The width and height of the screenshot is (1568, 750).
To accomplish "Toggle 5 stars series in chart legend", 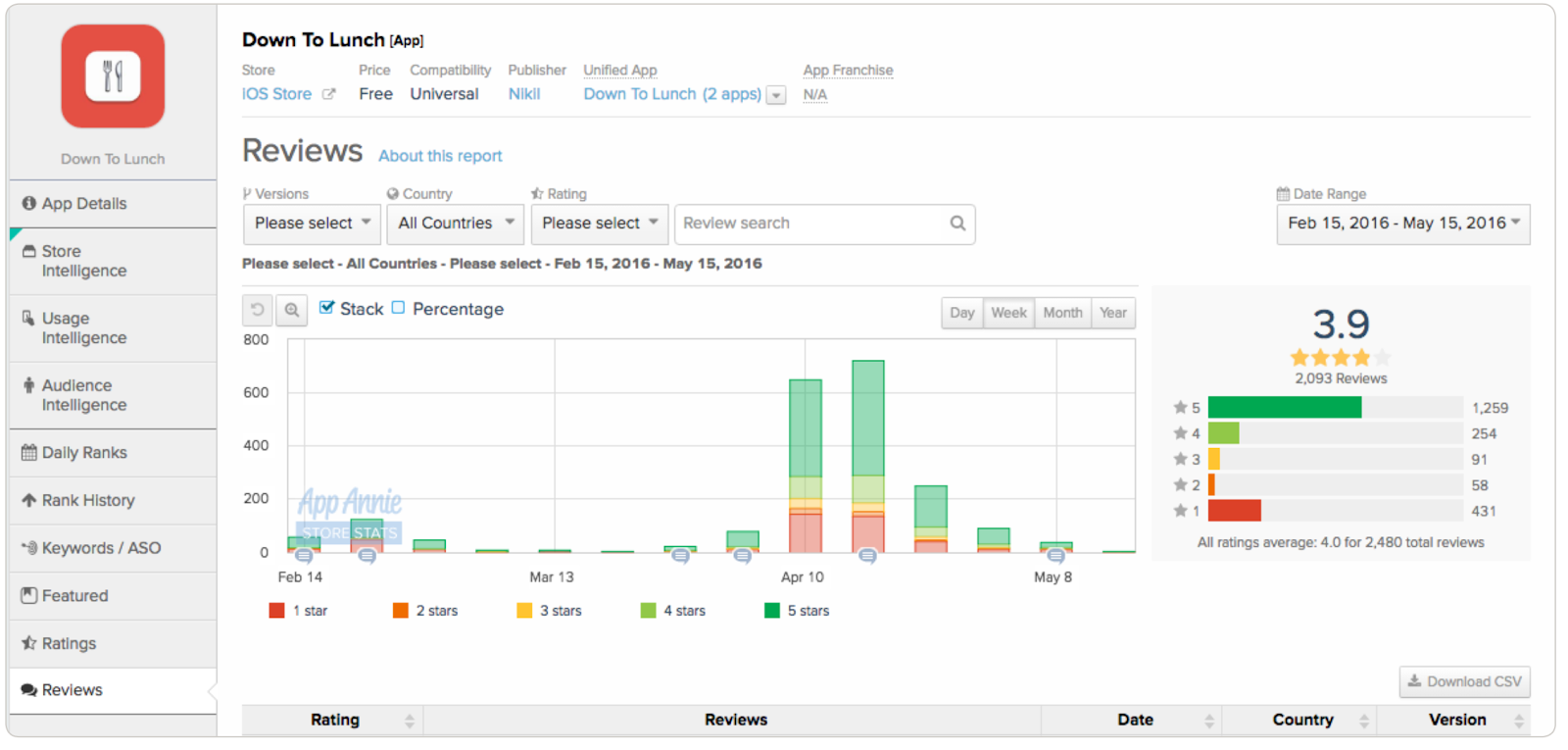I will click(797, 611).
